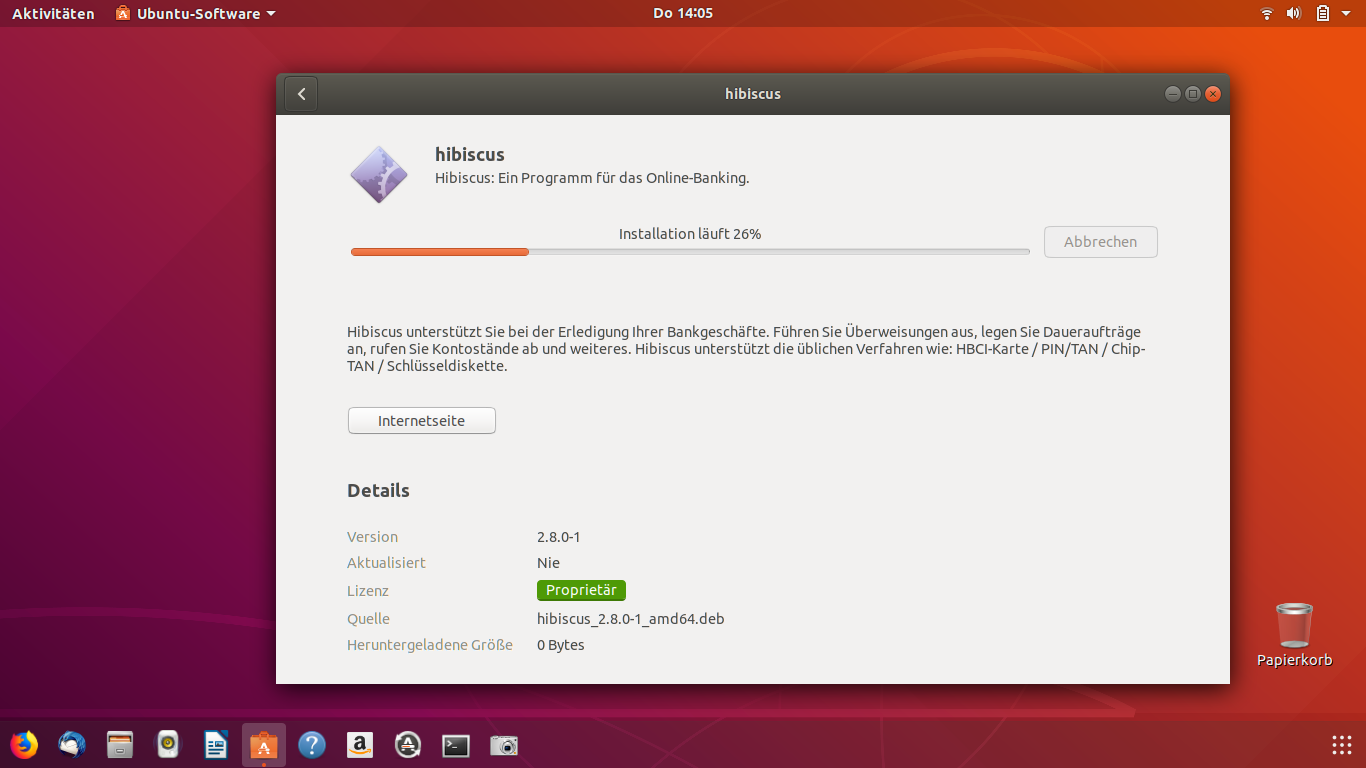Open the Internetseite website button
Screen dimensions: 1366x768
pyautogui.click(x=421, y=421)
